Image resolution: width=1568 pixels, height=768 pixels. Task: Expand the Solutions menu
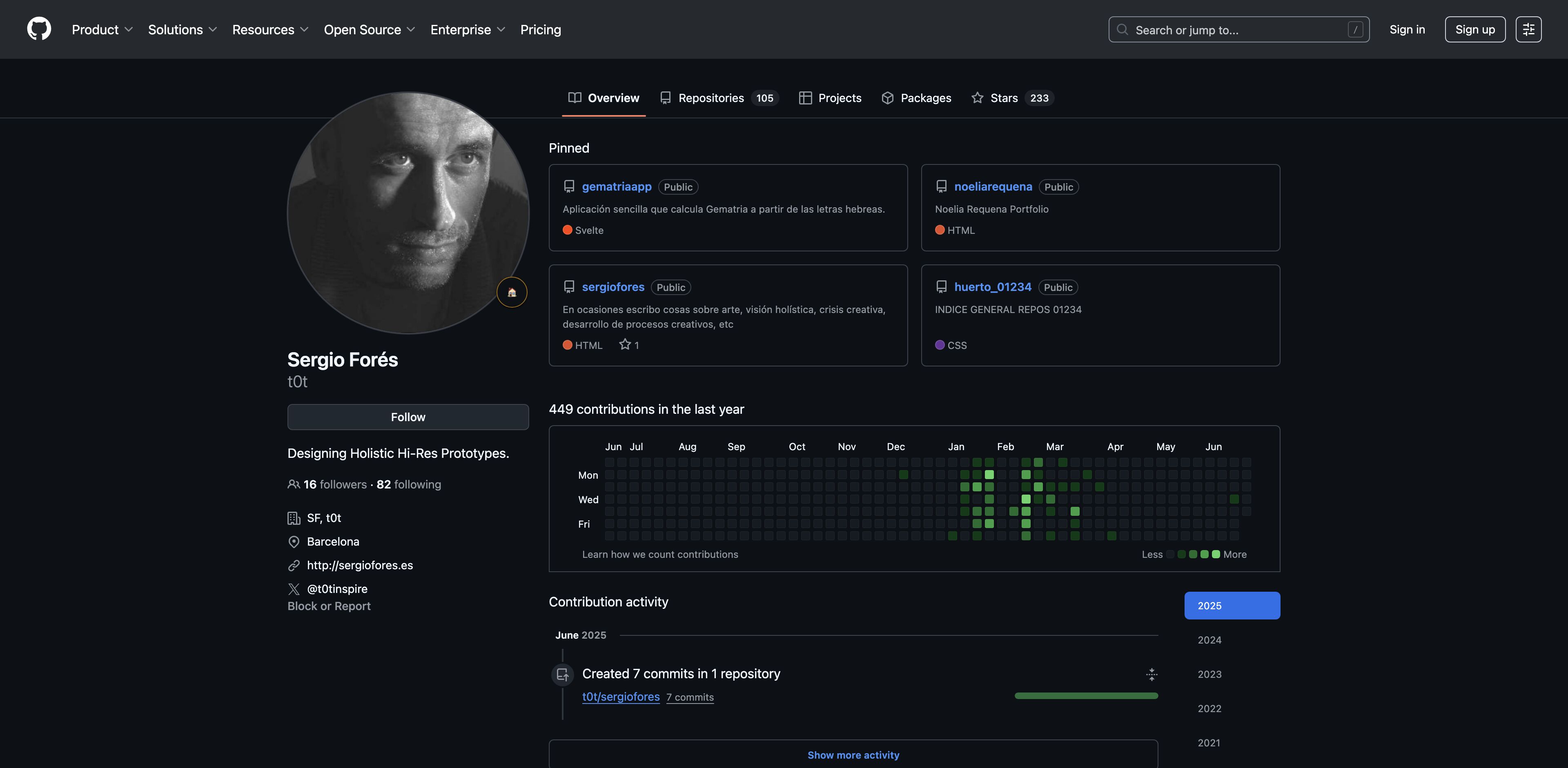[183, 29]
